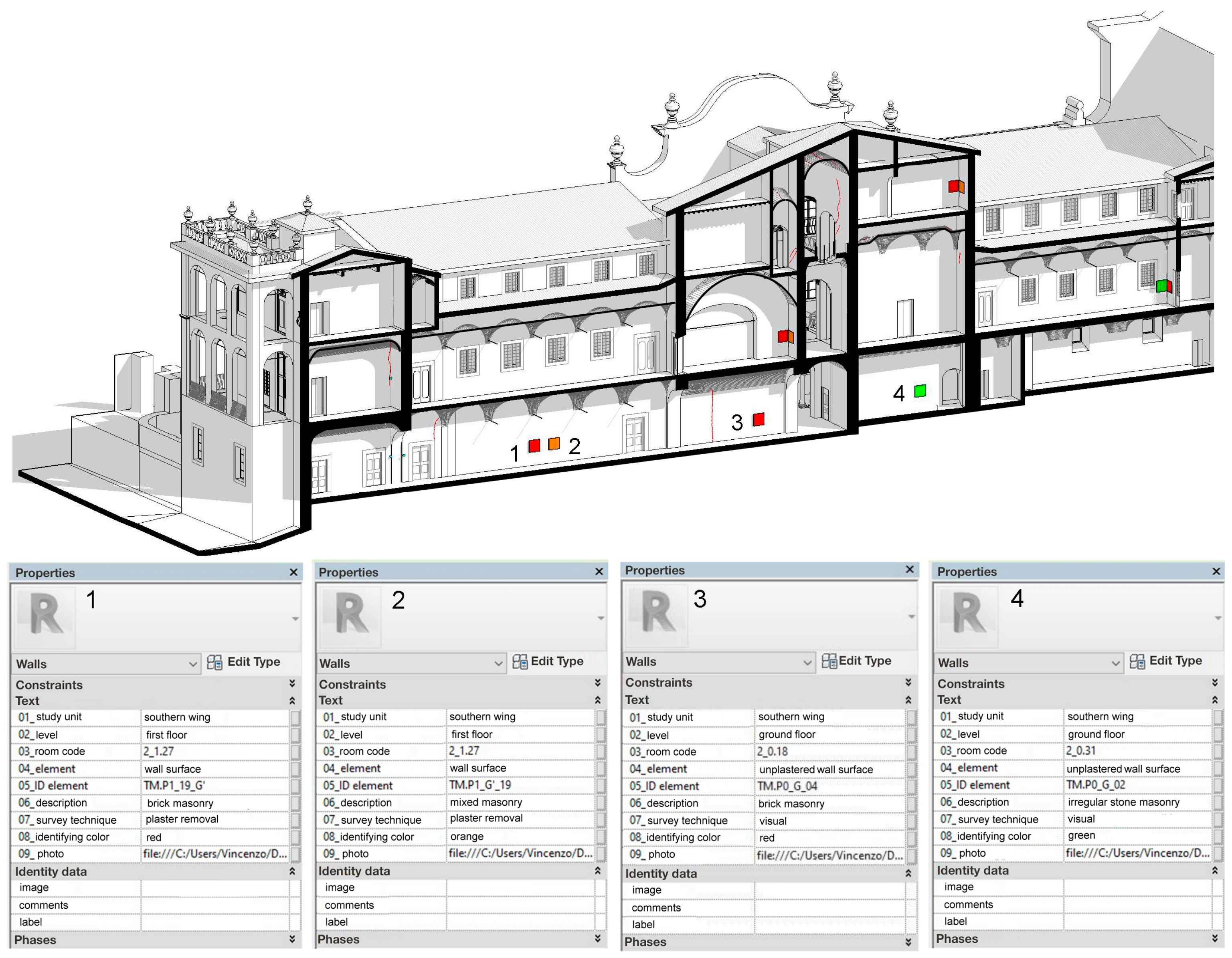
Task: Click the red marker labeled 3
Action: 759,419
